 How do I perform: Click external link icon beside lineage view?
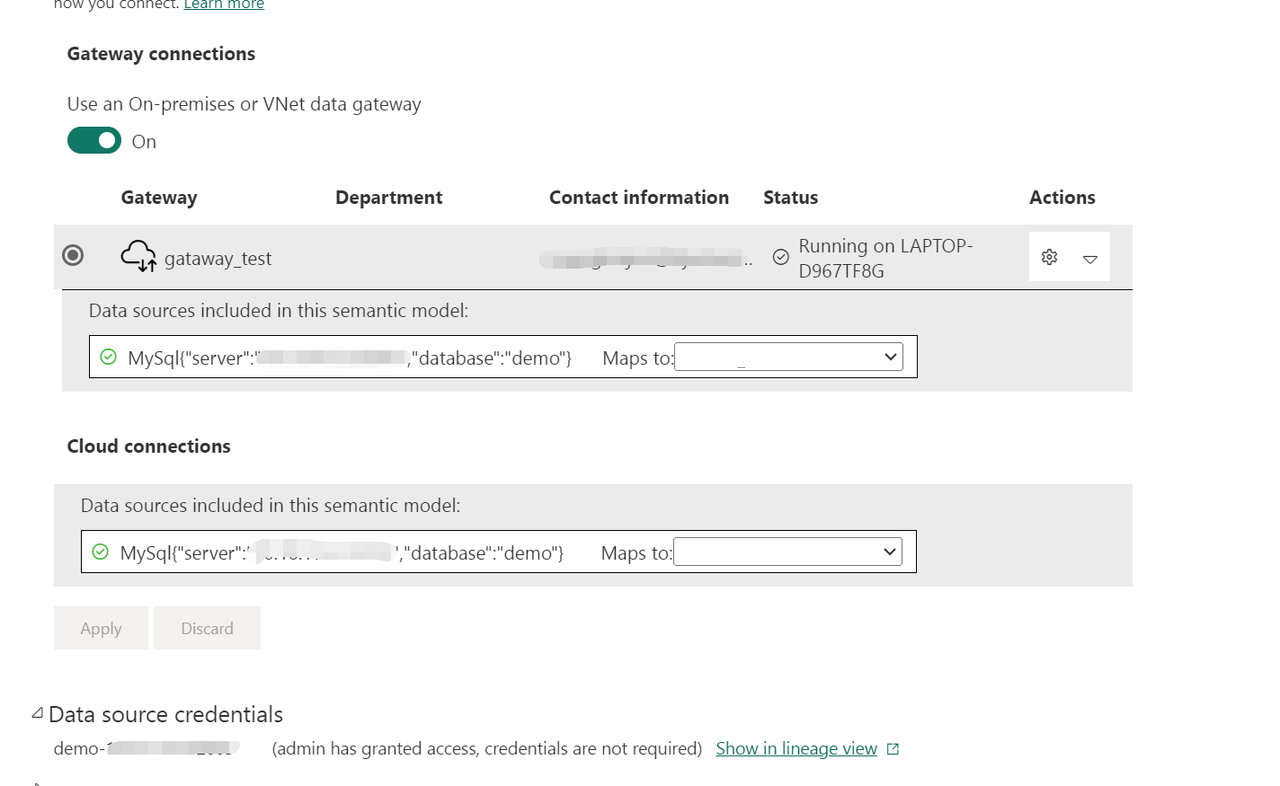[x=893, y=749]
